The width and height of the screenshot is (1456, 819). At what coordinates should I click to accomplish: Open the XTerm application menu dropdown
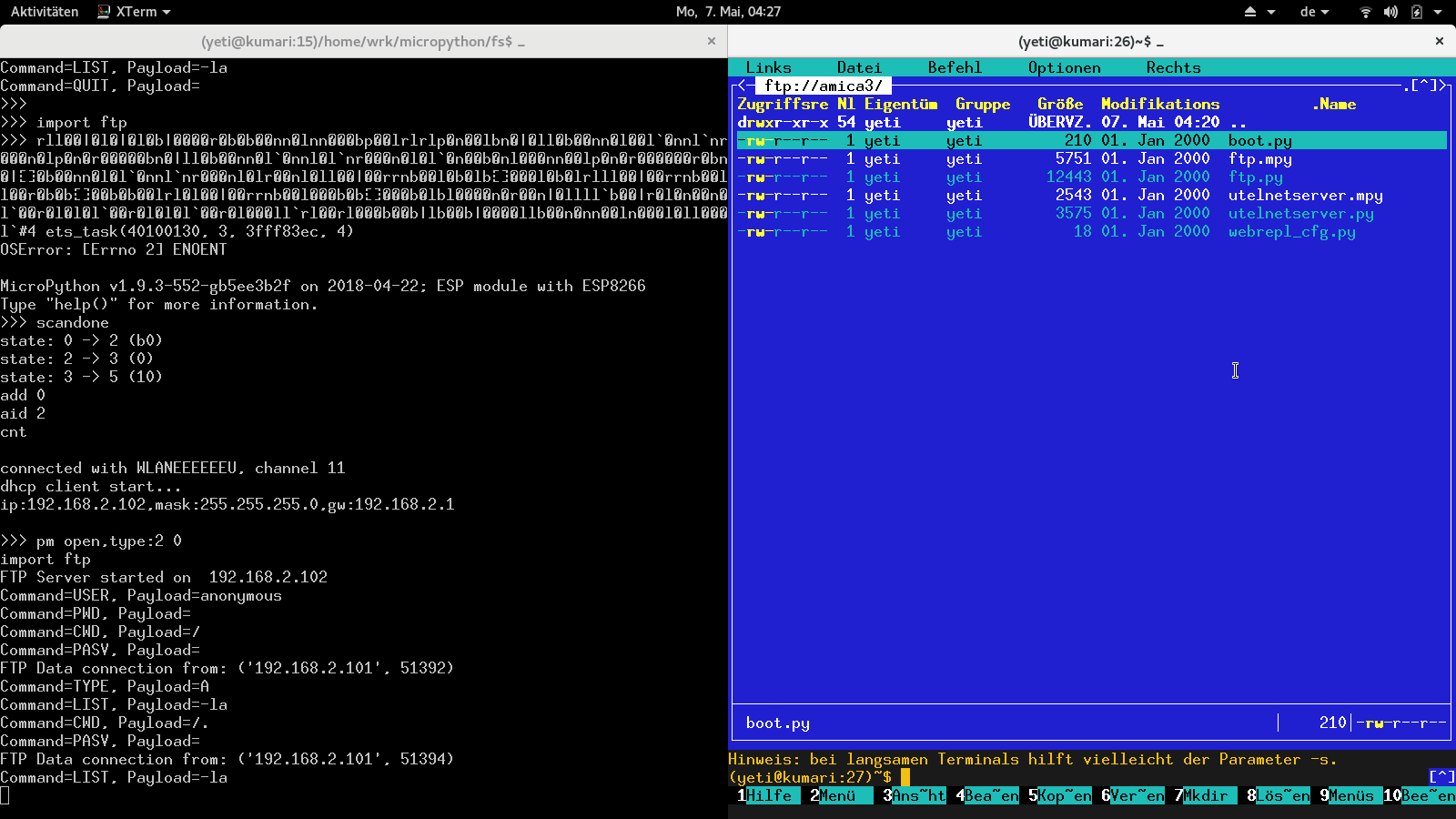[x=135, y=12]
